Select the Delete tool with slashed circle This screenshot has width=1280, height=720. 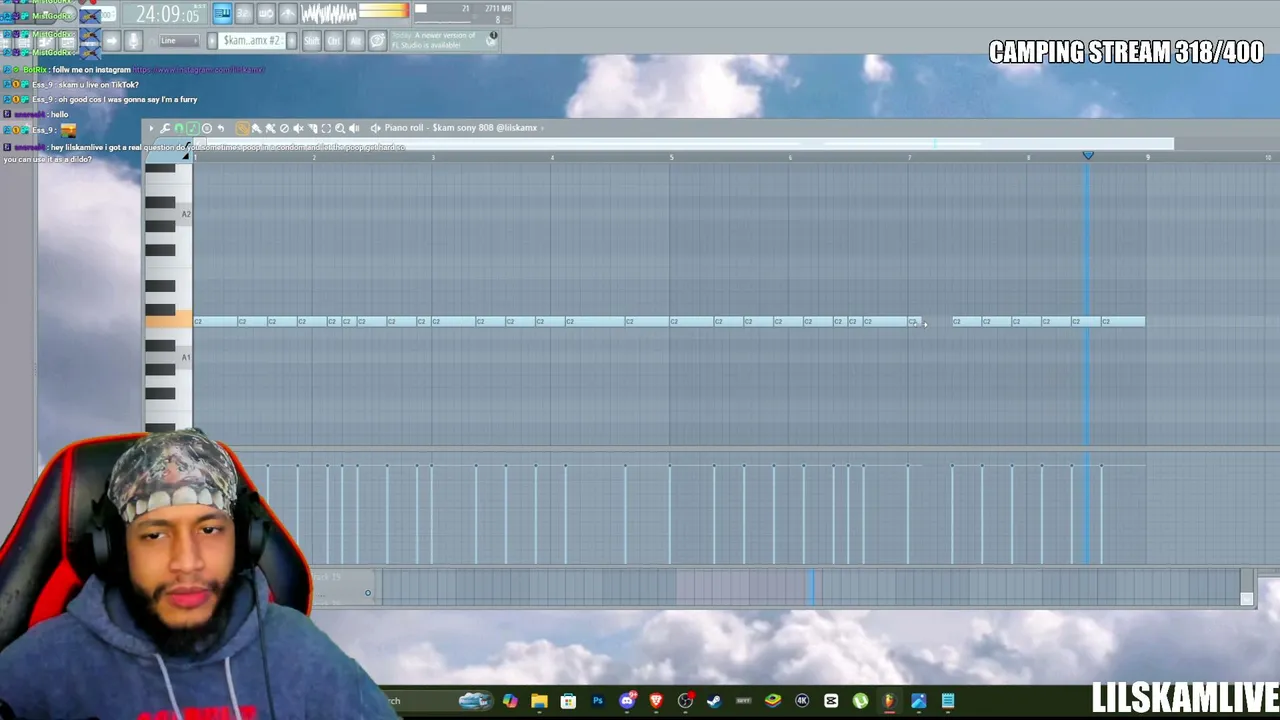click(x=284, y=128)
